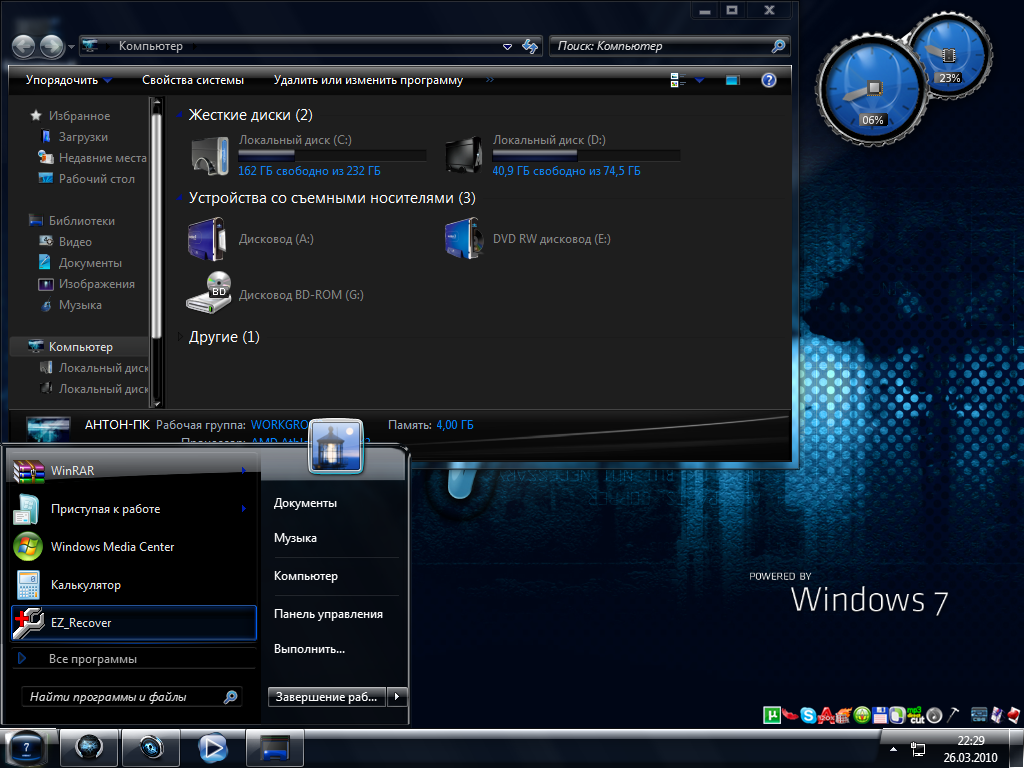Screen dimensions: 1024x768
Task: Toggle the preview pane icon
Action: pyautogui.click(x=733, y=80)
